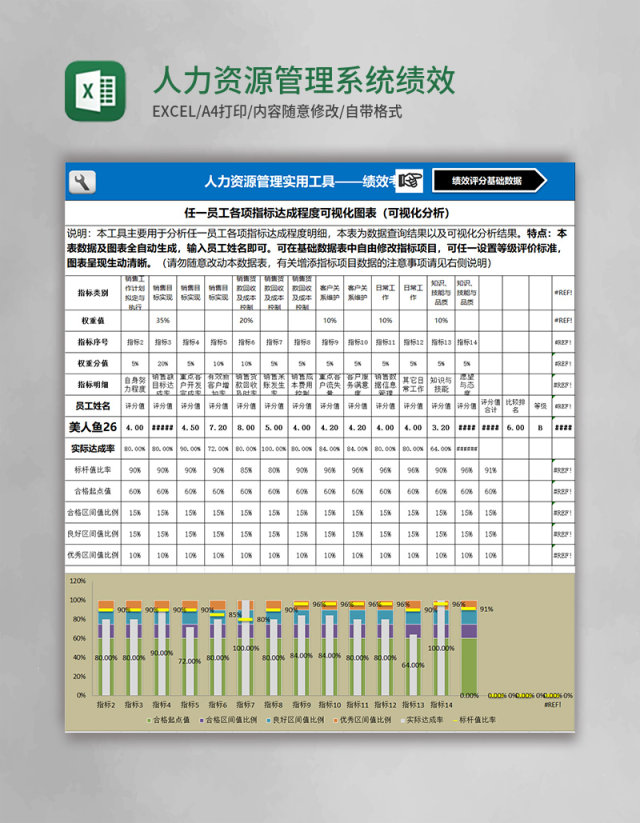This screenshot has height=823, width=640.
Task: Select the 员工姓名 row header cell
Action: pos(93,406)
